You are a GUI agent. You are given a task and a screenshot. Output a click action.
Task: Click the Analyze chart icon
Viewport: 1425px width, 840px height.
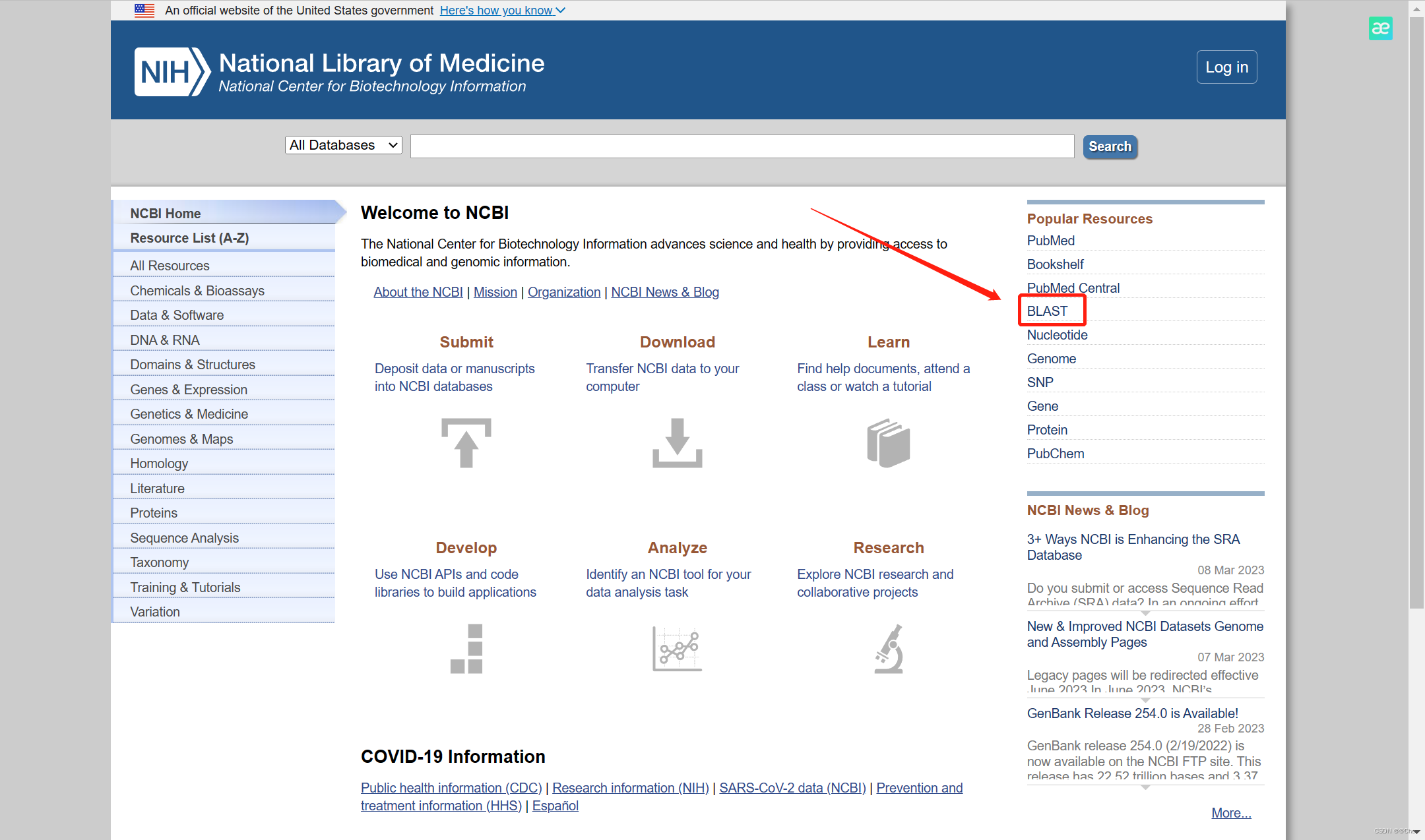[677, 649]
